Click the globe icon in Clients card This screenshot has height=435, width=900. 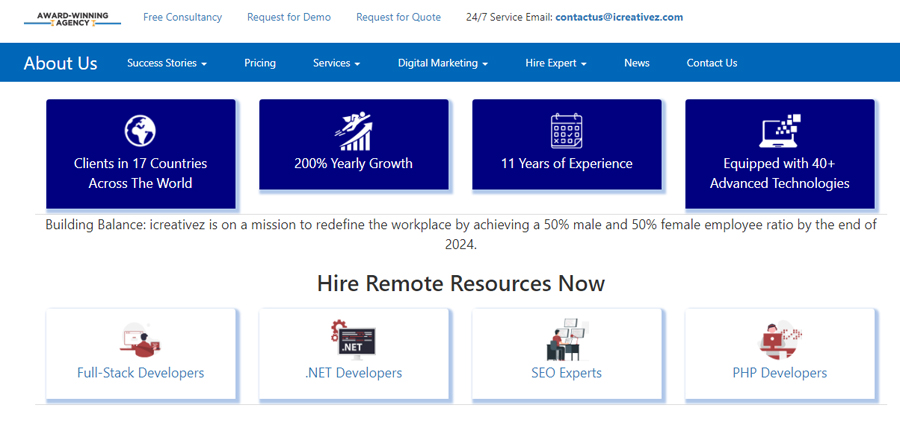coord(141,130)
